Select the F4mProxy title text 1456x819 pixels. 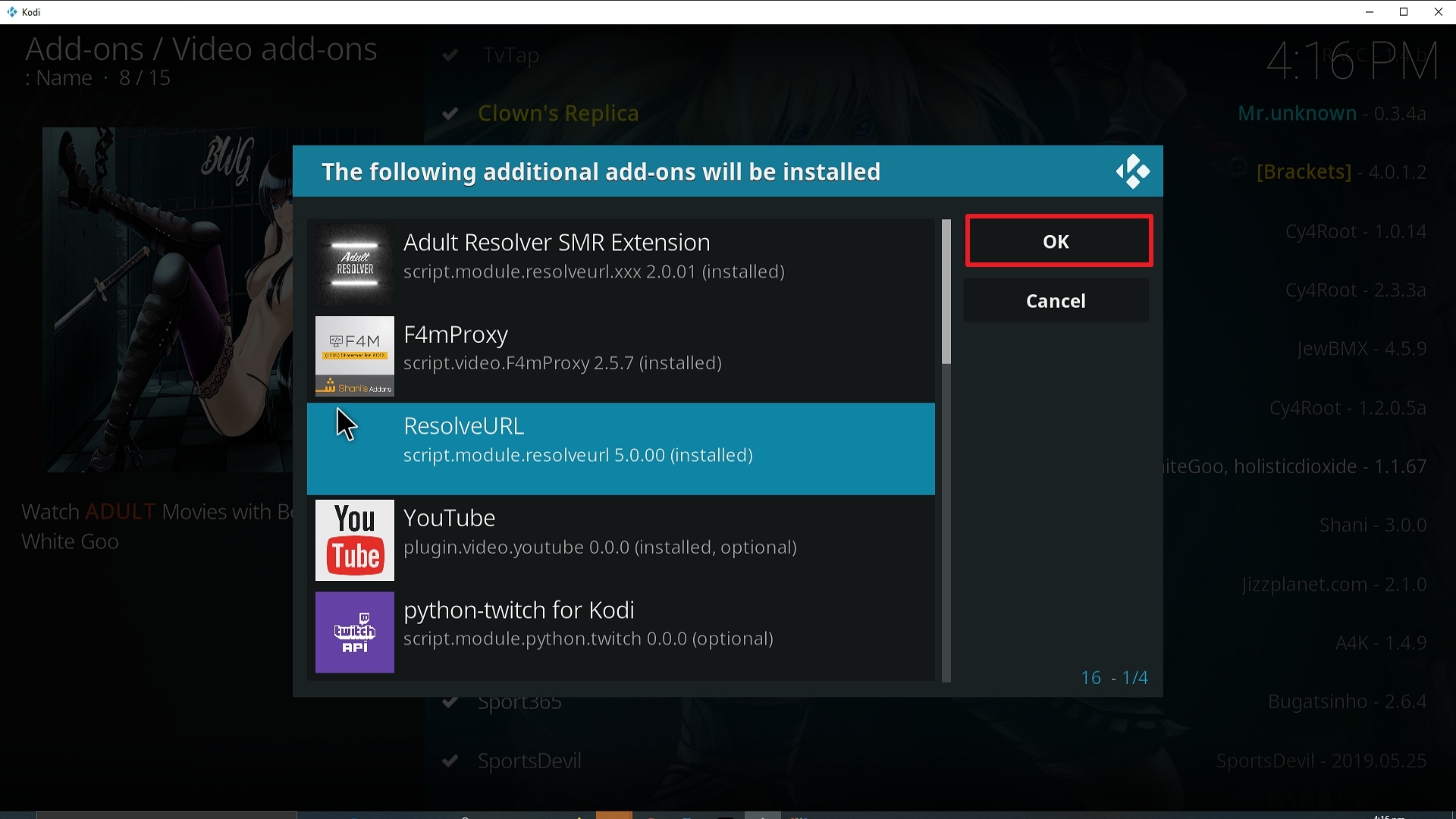pos(456,334)
